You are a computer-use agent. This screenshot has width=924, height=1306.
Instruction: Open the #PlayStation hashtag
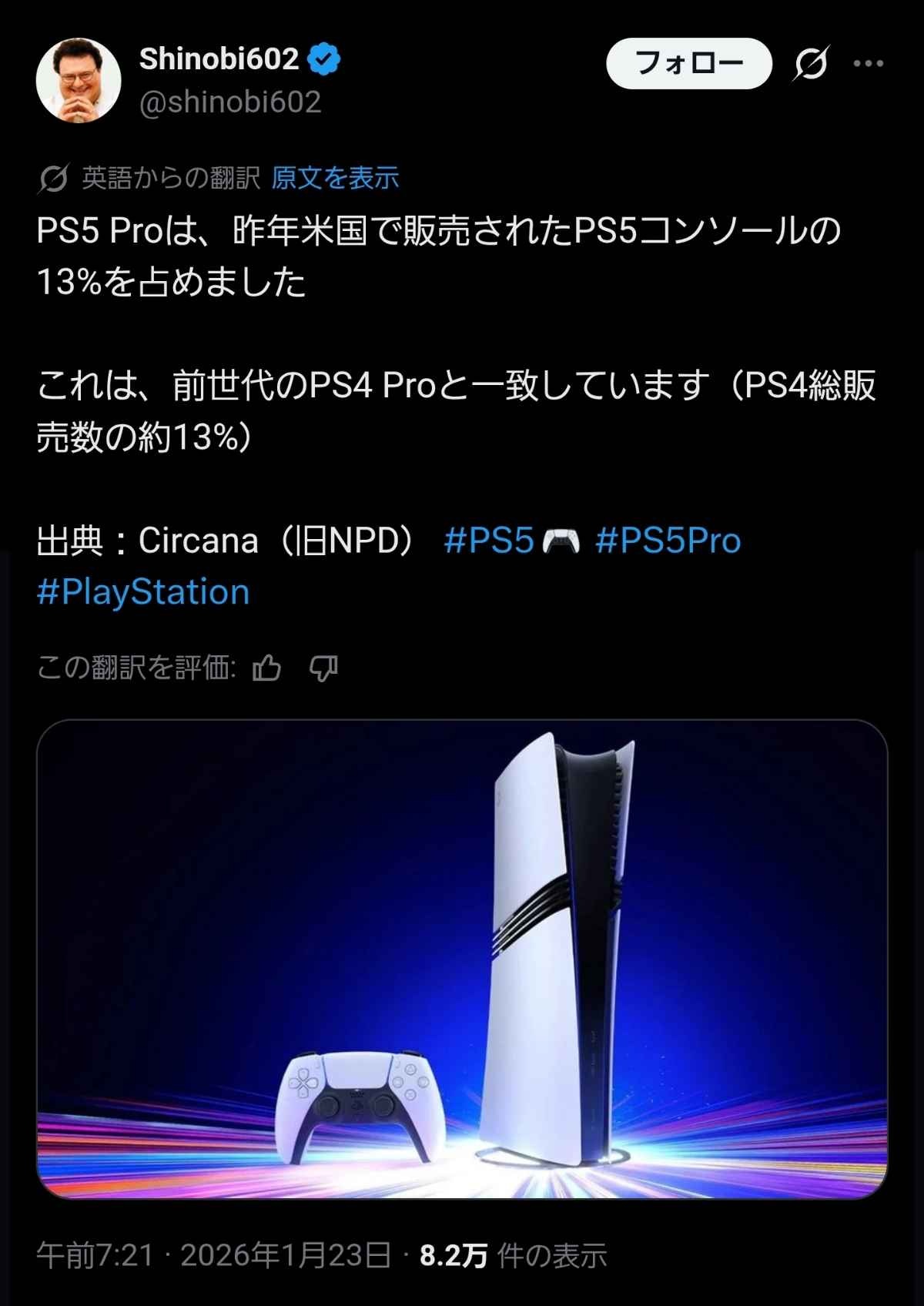(x=143, y=592)
